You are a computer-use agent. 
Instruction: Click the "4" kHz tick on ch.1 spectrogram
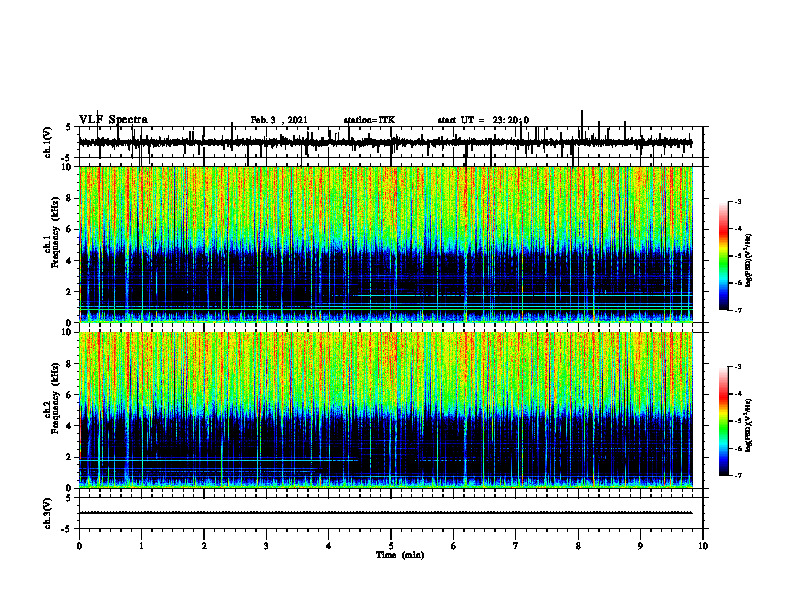70,261
